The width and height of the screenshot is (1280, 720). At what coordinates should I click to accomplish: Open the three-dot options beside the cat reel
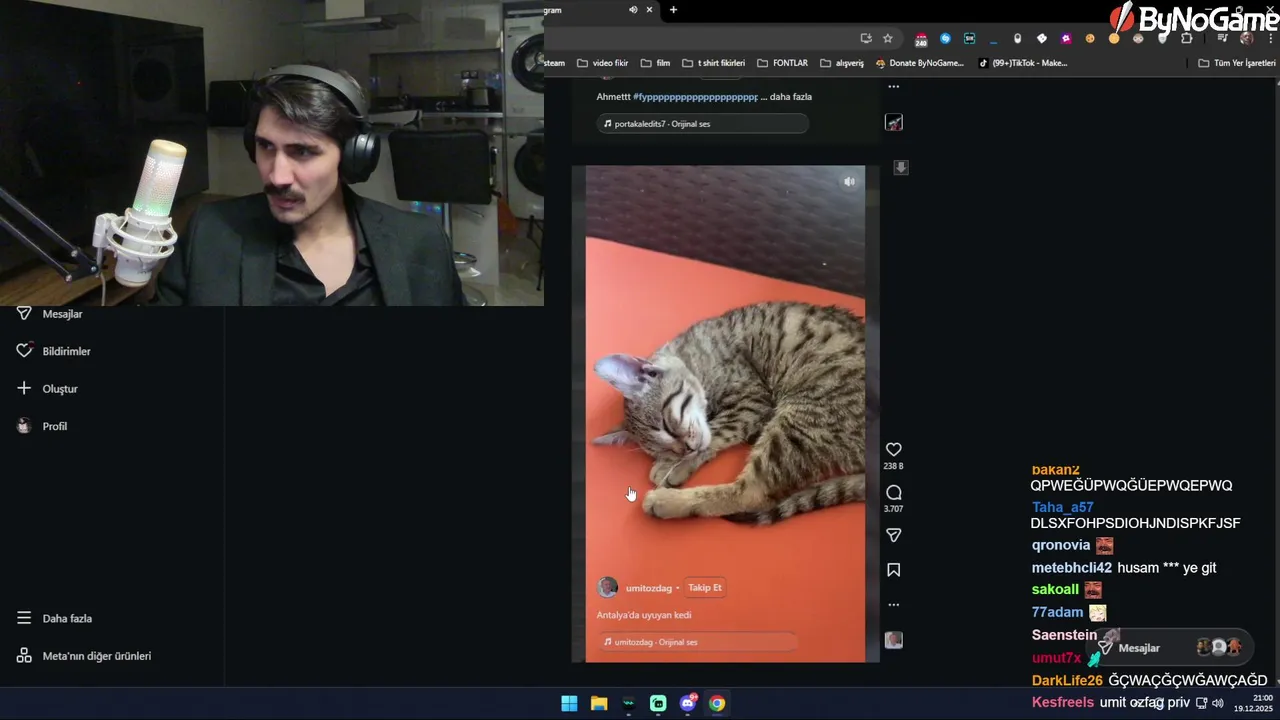click(x=894, y=605)
